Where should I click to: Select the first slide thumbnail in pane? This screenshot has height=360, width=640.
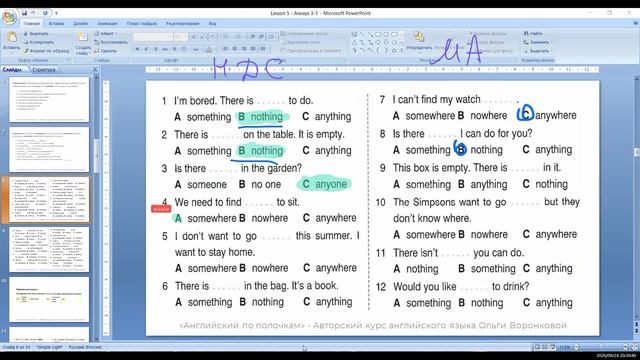point(49,100)
